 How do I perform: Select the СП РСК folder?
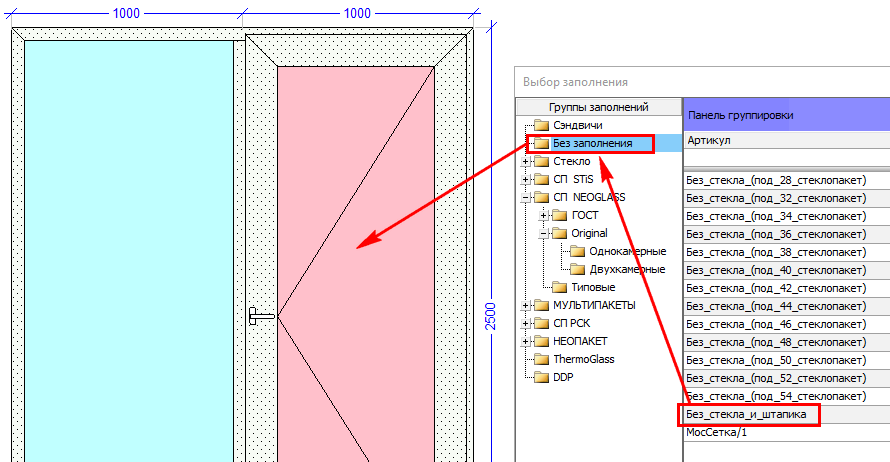tap(572, 324)
